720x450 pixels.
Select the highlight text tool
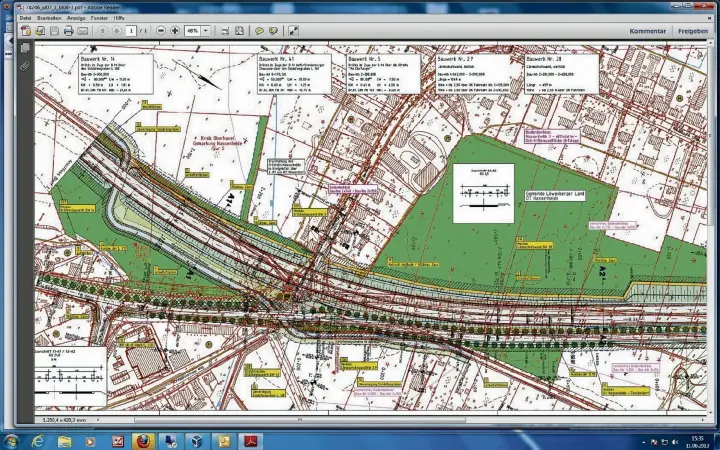tap(272, 31)
